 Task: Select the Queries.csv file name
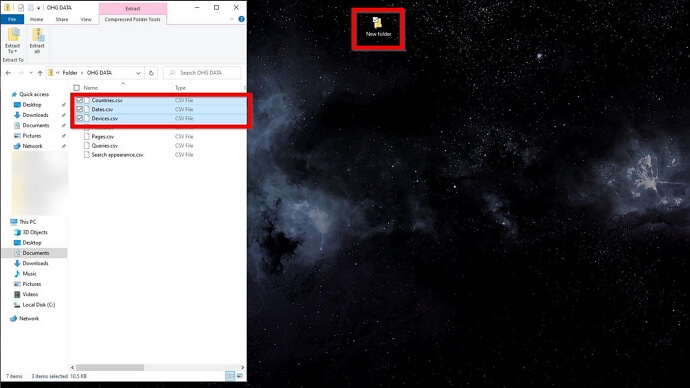(104, 146)
